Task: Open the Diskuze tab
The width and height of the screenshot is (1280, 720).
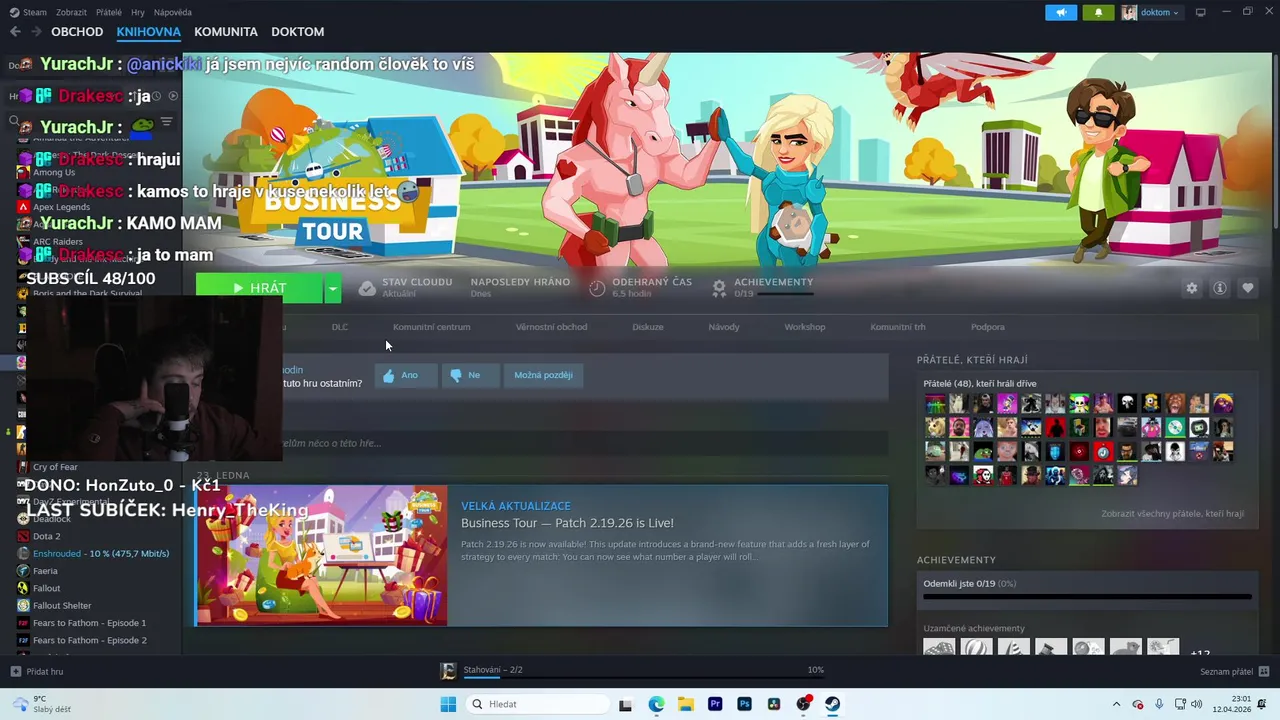Action: pyautogui.click(x=648, y=327)
